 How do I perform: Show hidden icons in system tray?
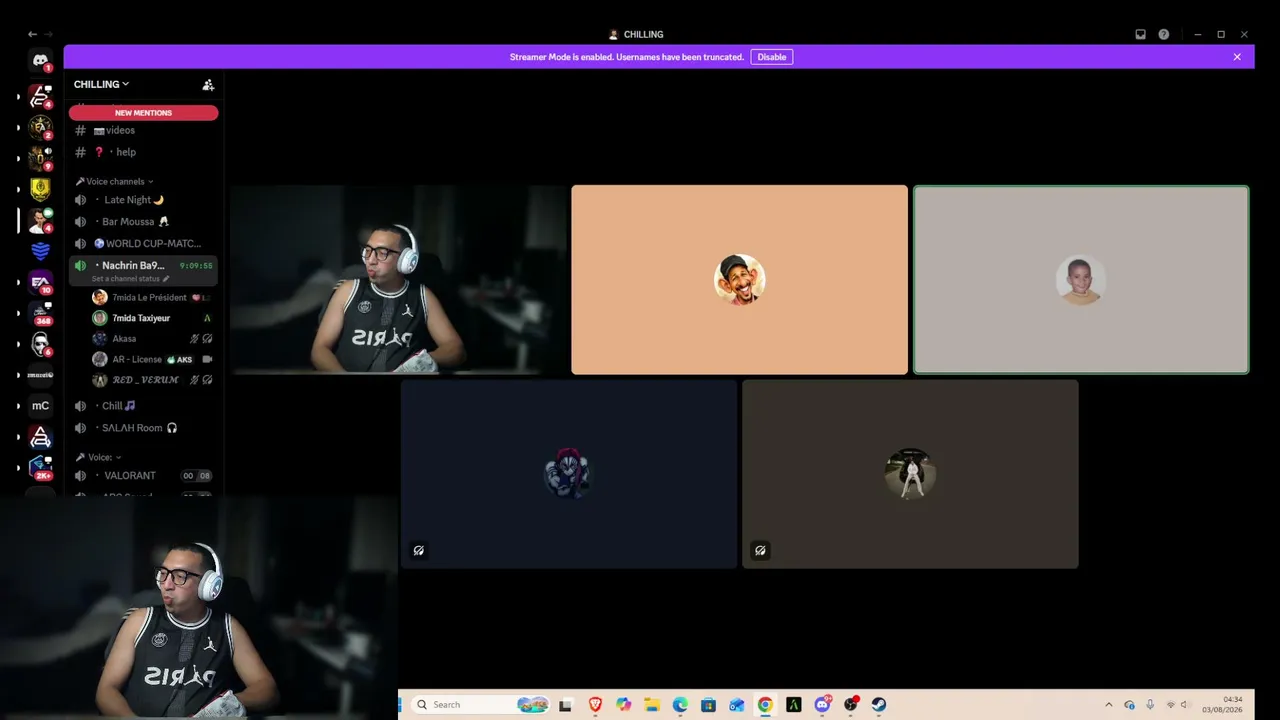click(1108, 704)
